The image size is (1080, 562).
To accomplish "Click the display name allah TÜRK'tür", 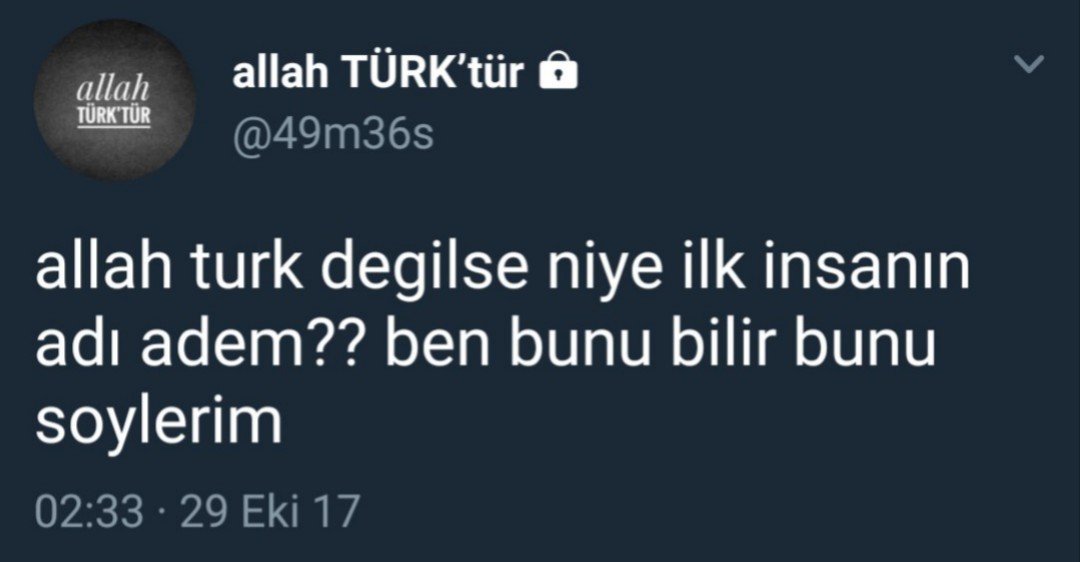I will coord(378,72).
